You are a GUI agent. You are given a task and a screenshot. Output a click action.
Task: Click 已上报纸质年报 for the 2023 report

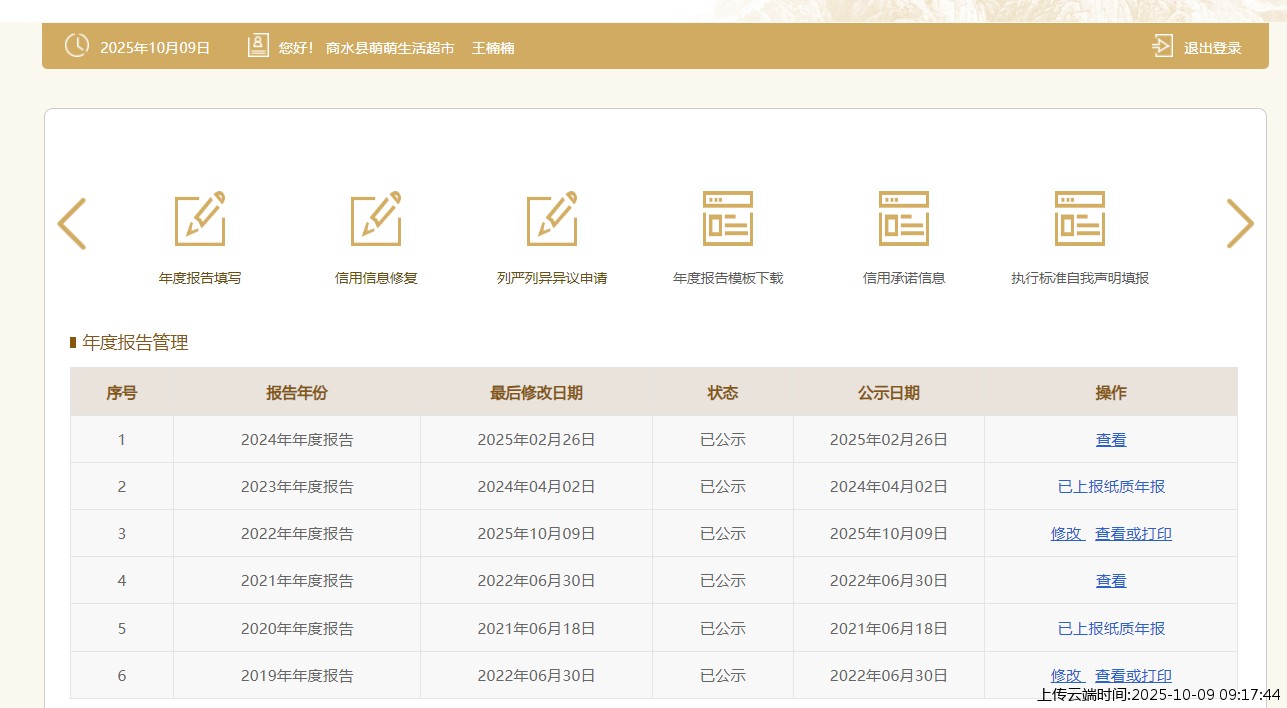tap(1111, 487)
